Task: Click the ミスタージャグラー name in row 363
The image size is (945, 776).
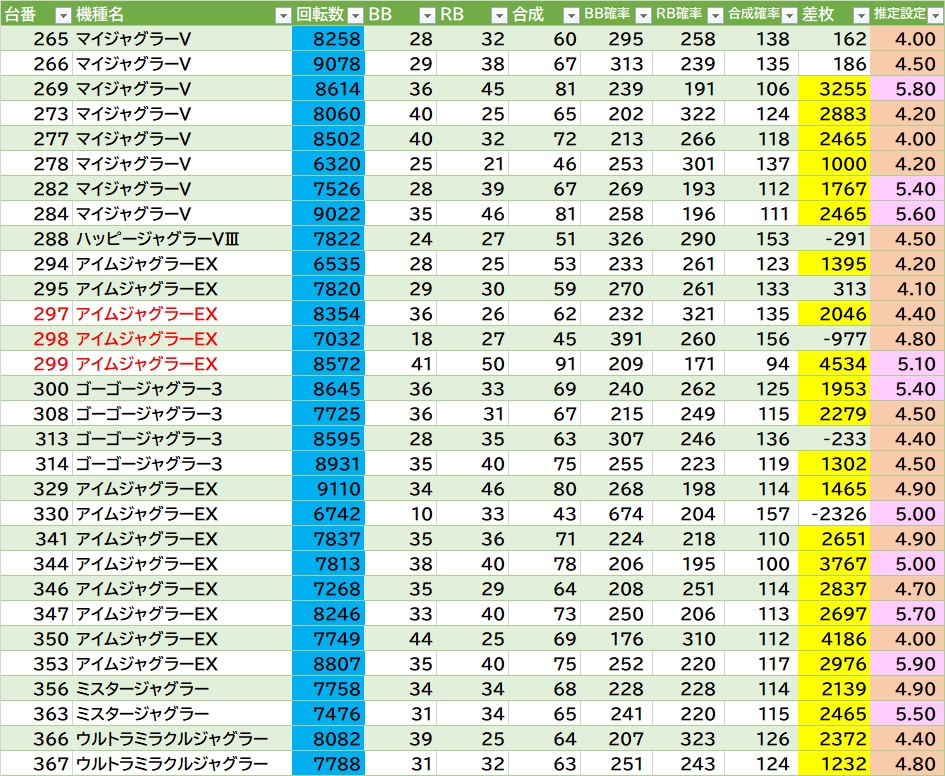Action: pyautogui.click(x=182, y=714)
